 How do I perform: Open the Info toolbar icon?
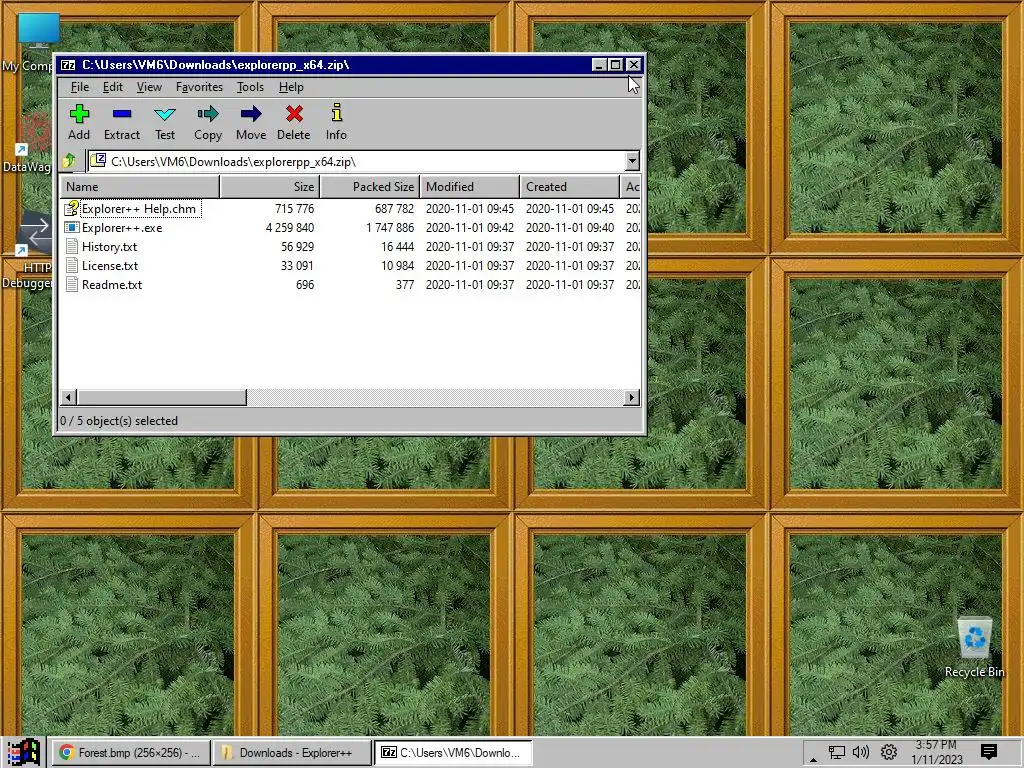(x=336, y=113)
